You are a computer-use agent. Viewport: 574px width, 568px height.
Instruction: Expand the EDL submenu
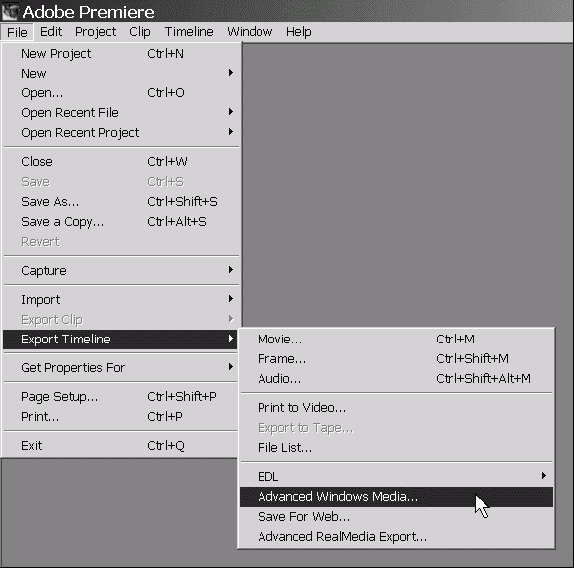click(x=396, y=477)
